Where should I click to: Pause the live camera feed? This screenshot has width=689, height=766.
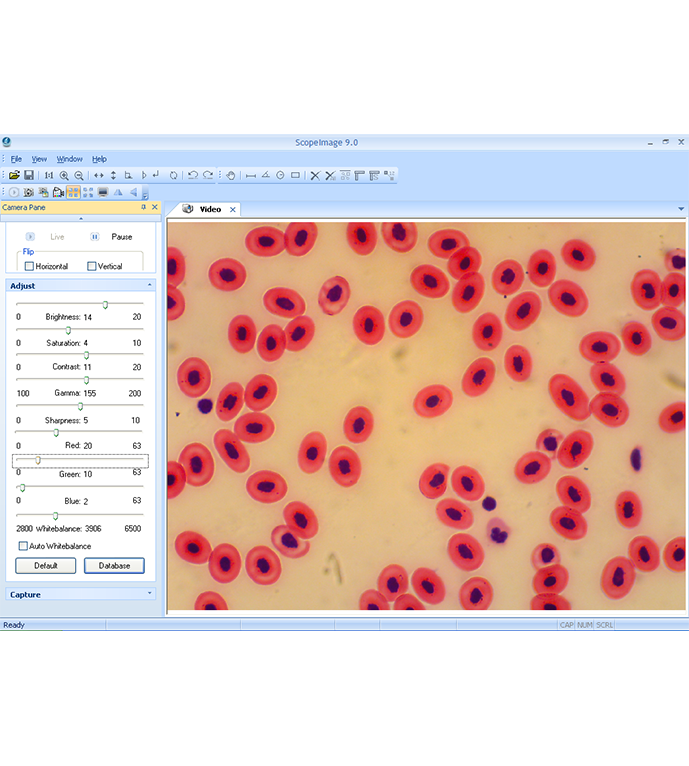95,237
